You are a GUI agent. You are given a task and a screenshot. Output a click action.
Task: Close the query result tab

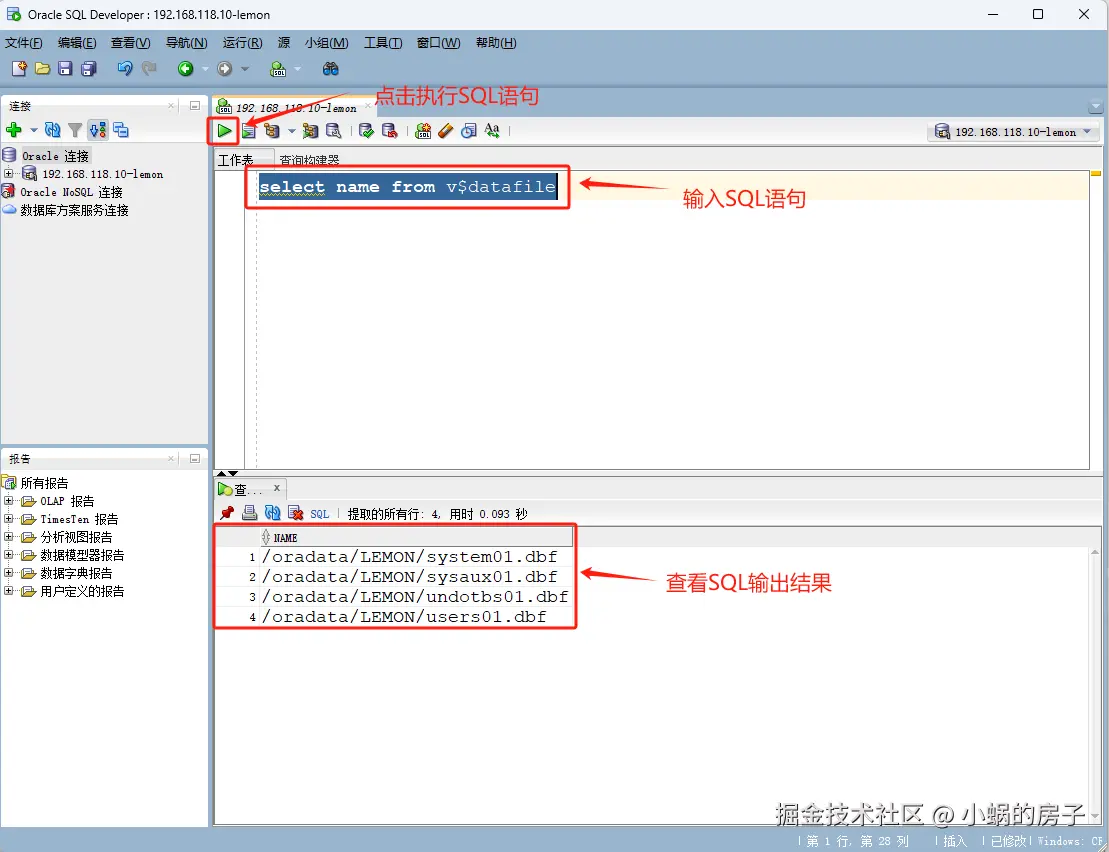click(x=277, y=488)
